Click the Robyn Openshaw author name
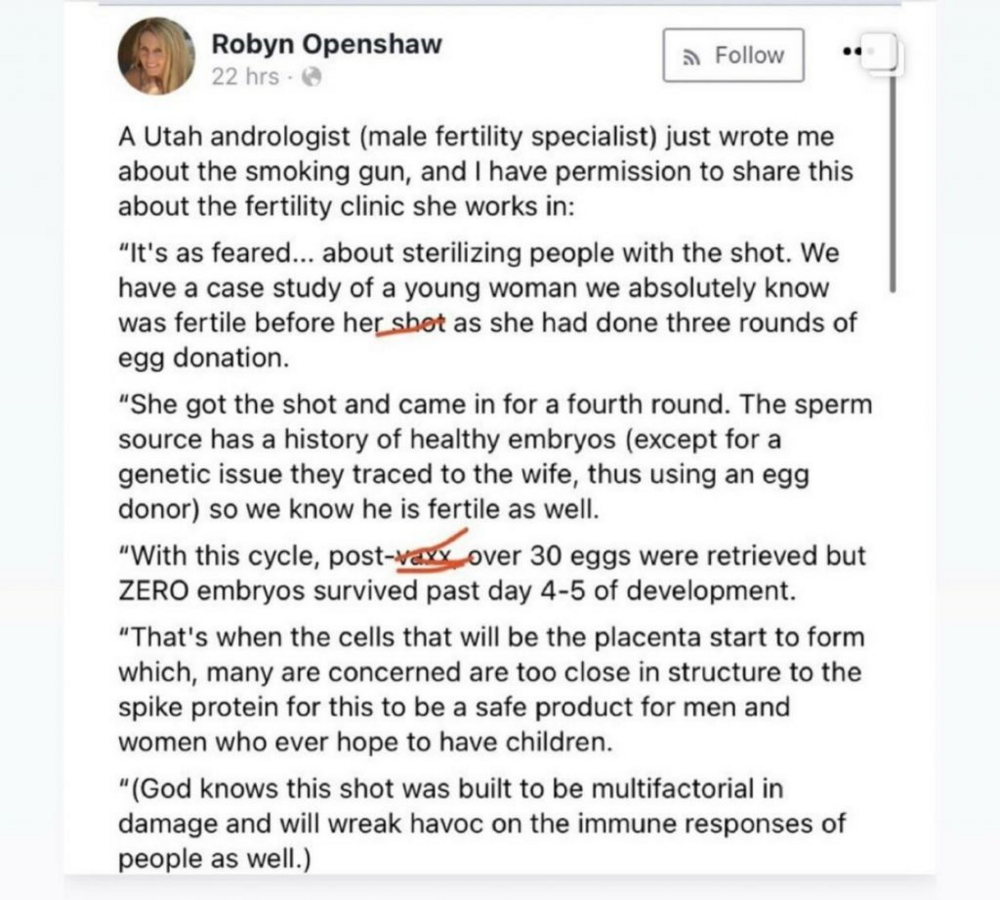 327,44
